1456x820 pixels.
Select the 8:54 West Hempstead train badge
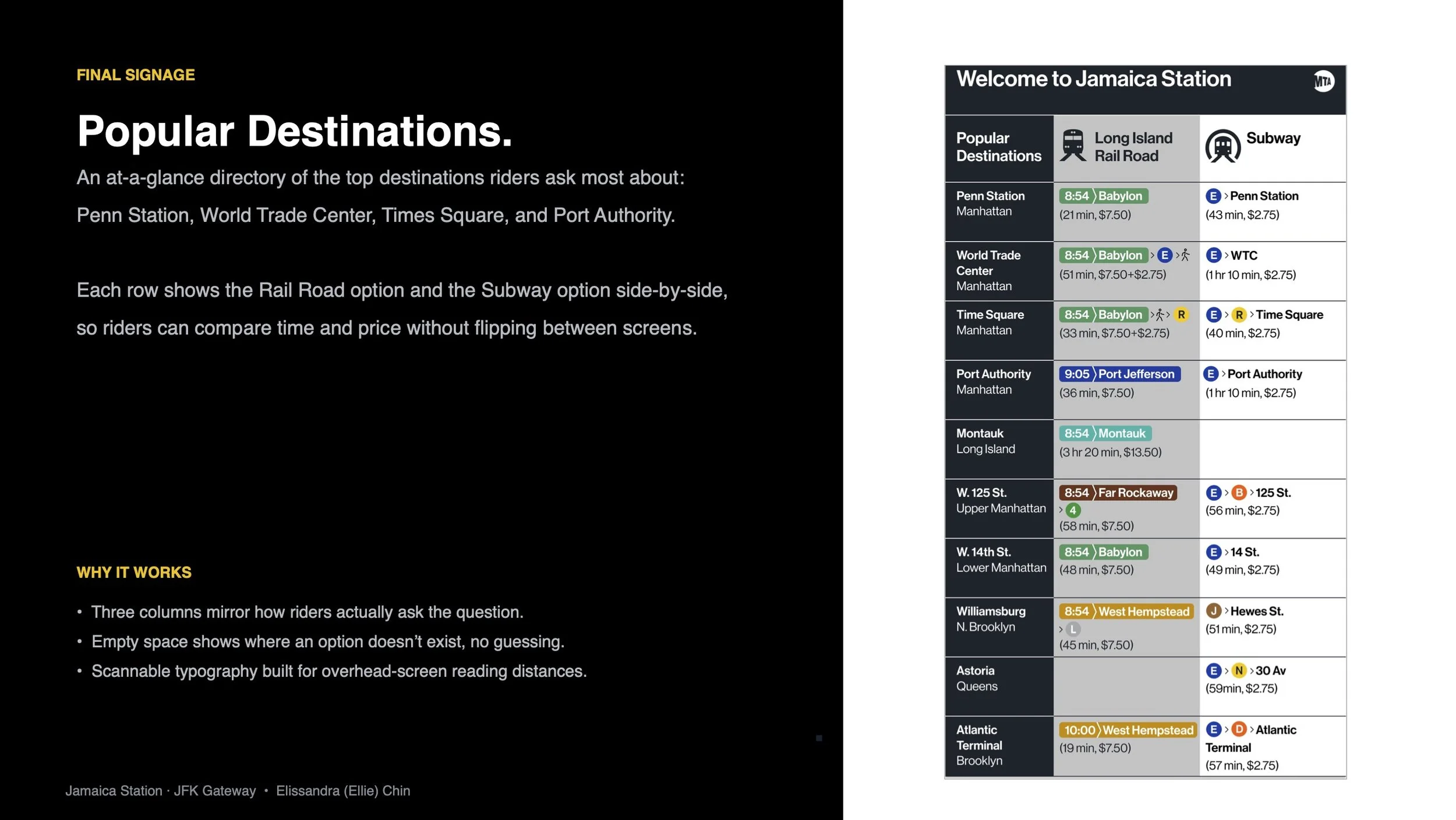[1126, 612]
